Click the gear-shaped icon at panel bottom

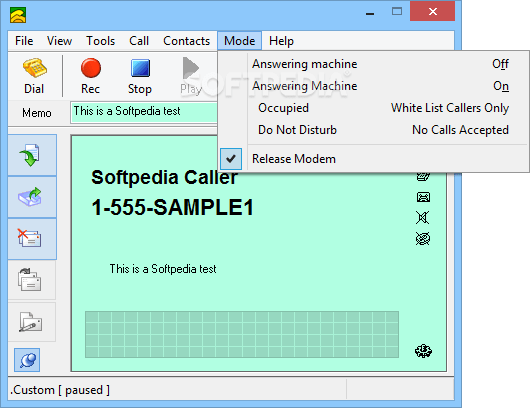click(x=423, y=351)
